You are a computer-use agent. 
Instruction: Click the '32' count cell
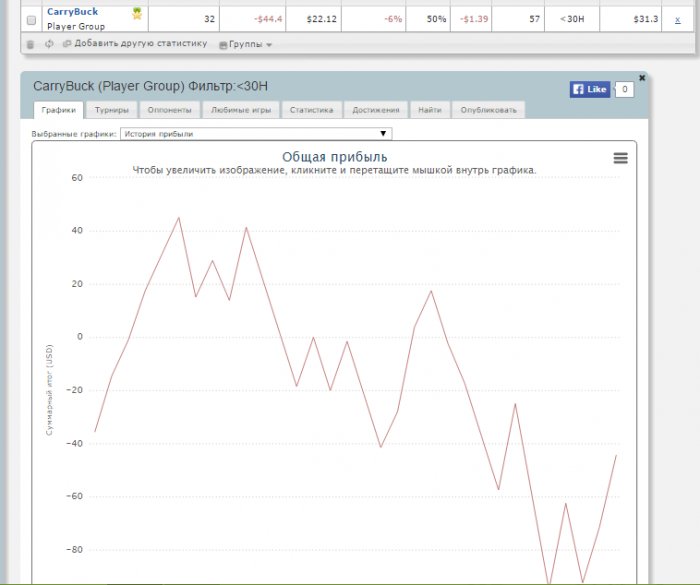(184, 19)
